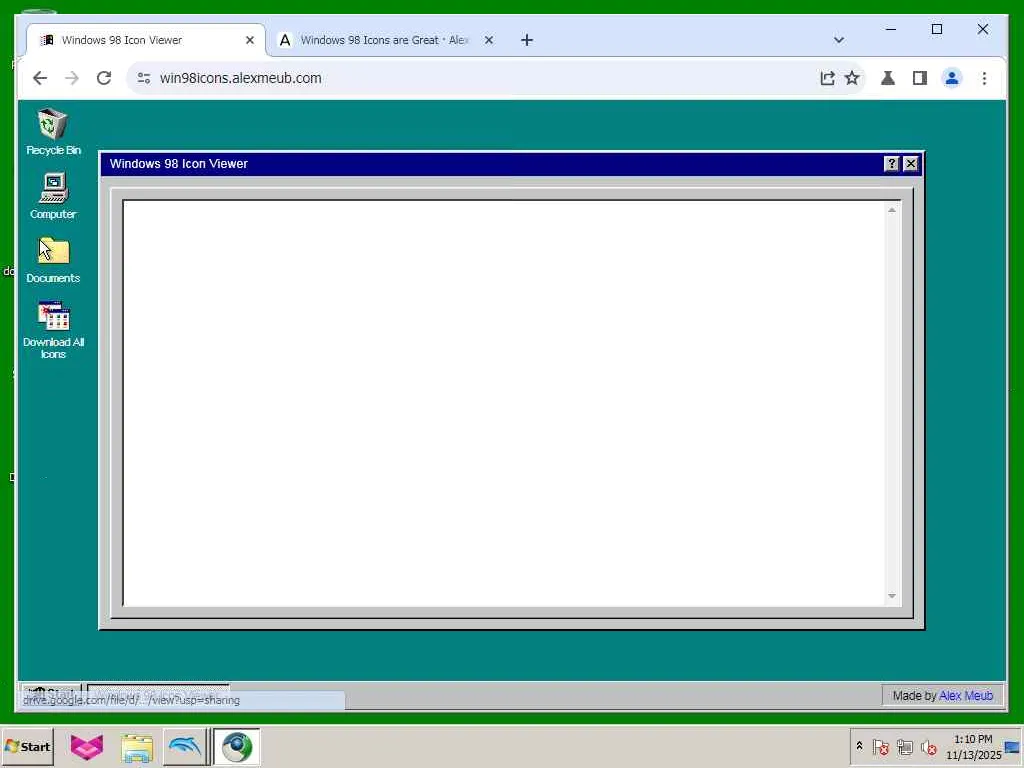Screen dimensions: 1024x768
Task: Click the help question mark in Icon Viewer
Action: point(891,164)
